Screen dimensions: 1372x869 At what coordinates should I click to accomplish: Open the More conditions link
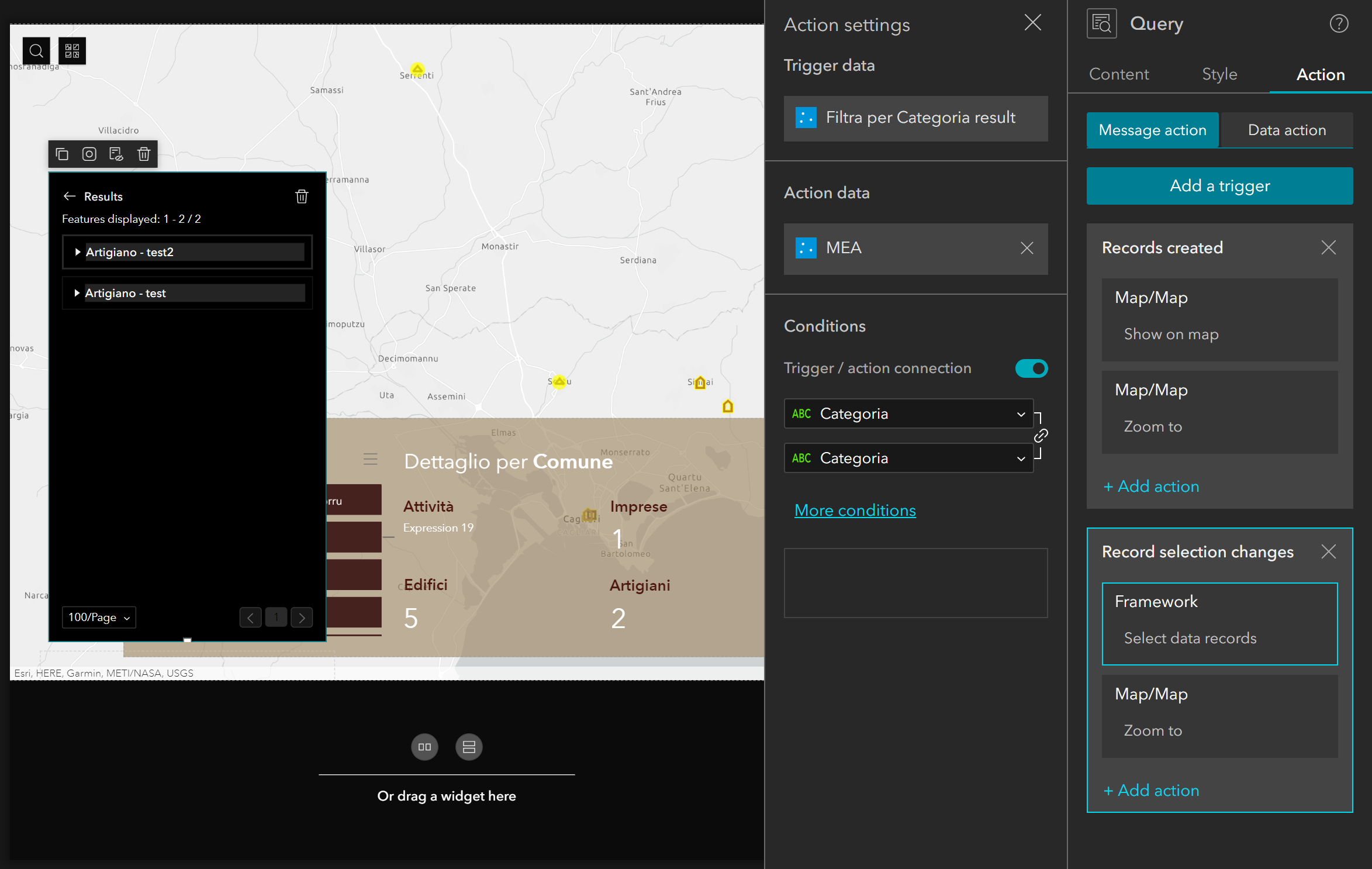(855, 511)
